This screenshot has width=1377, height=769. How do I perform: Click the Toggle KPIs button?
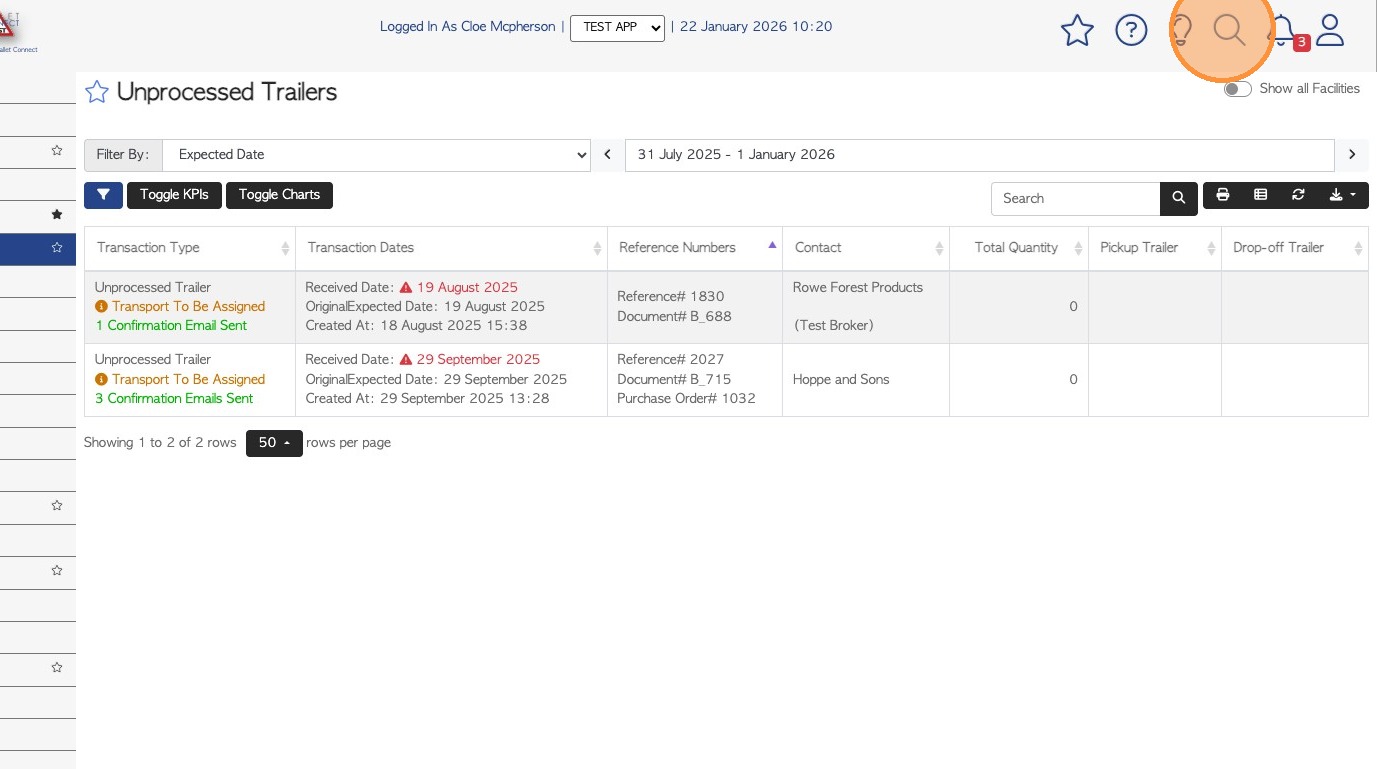(174, 195)
